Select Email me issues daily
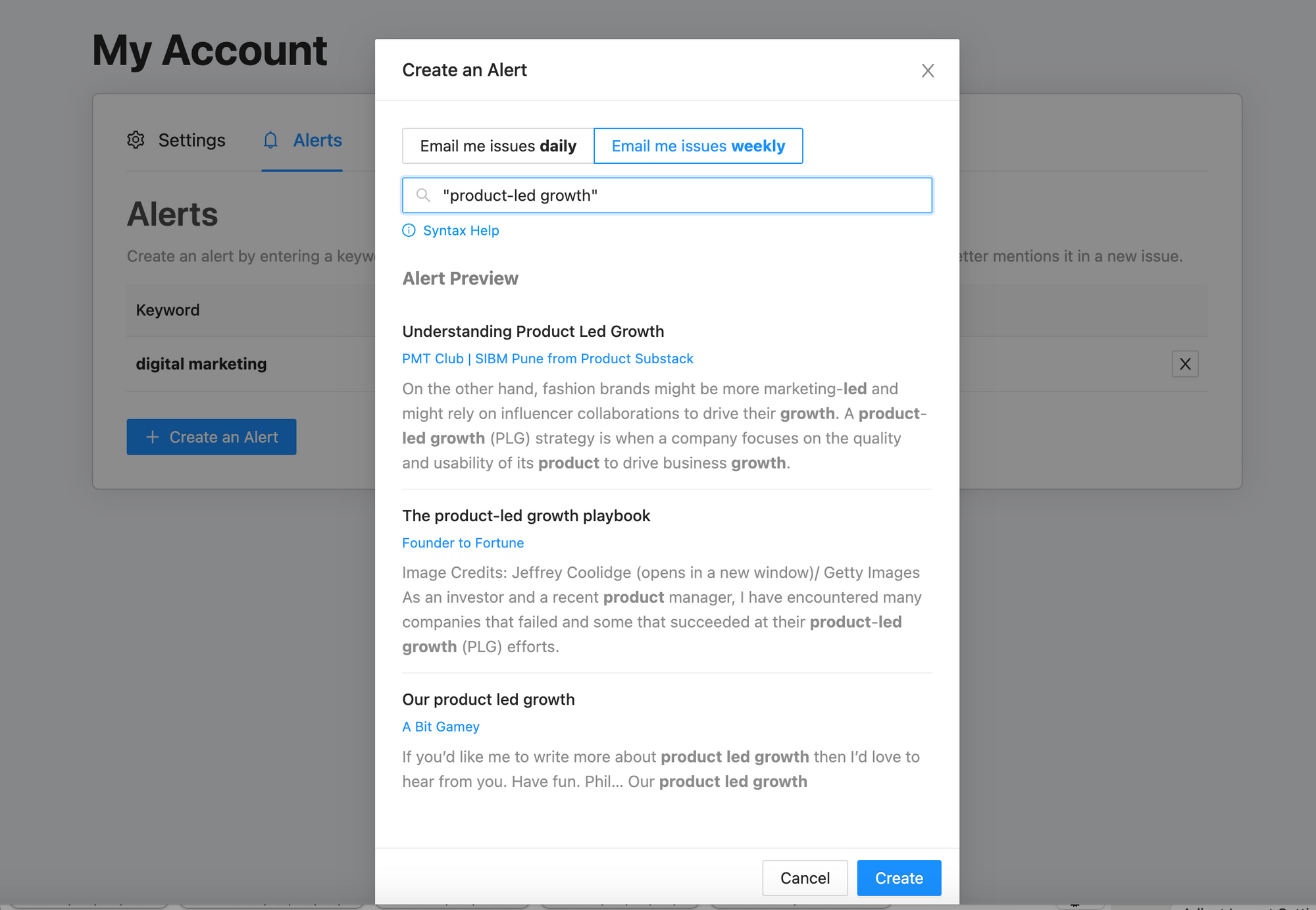This screenshot has height=910, width=1316. [x=497, y=145]
